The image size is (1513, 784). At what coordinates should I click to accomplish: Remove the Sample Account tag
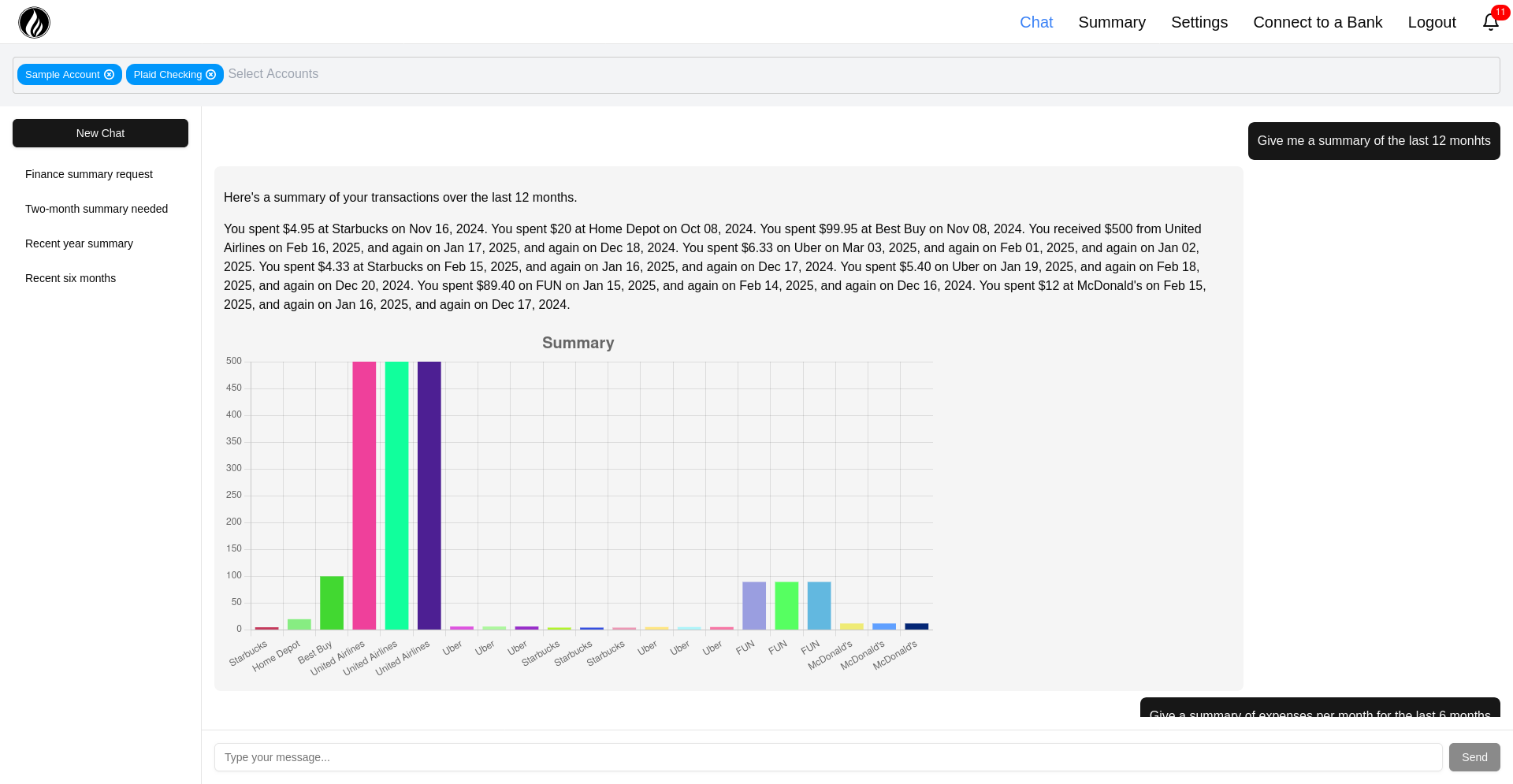(110, 75)
